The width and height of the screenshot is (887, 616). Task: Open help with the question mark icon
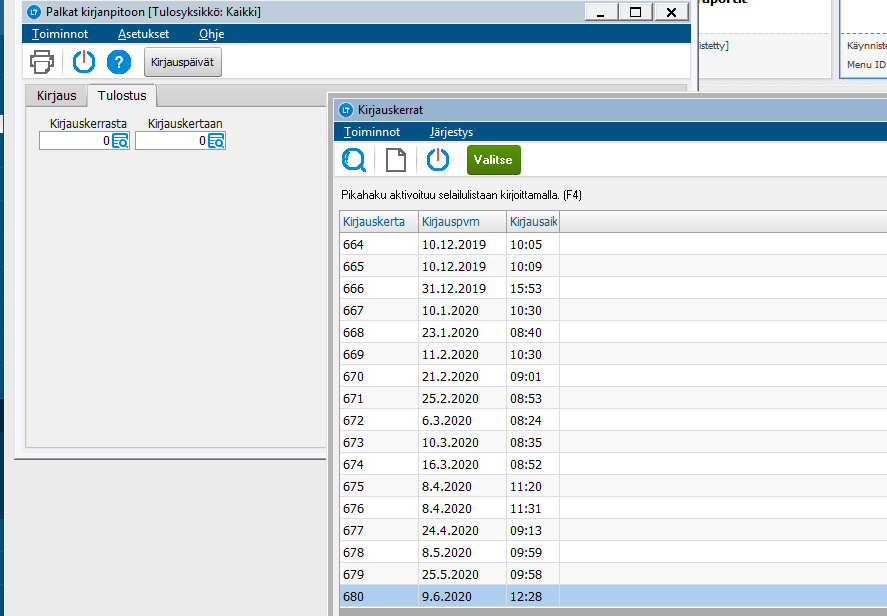119,62
